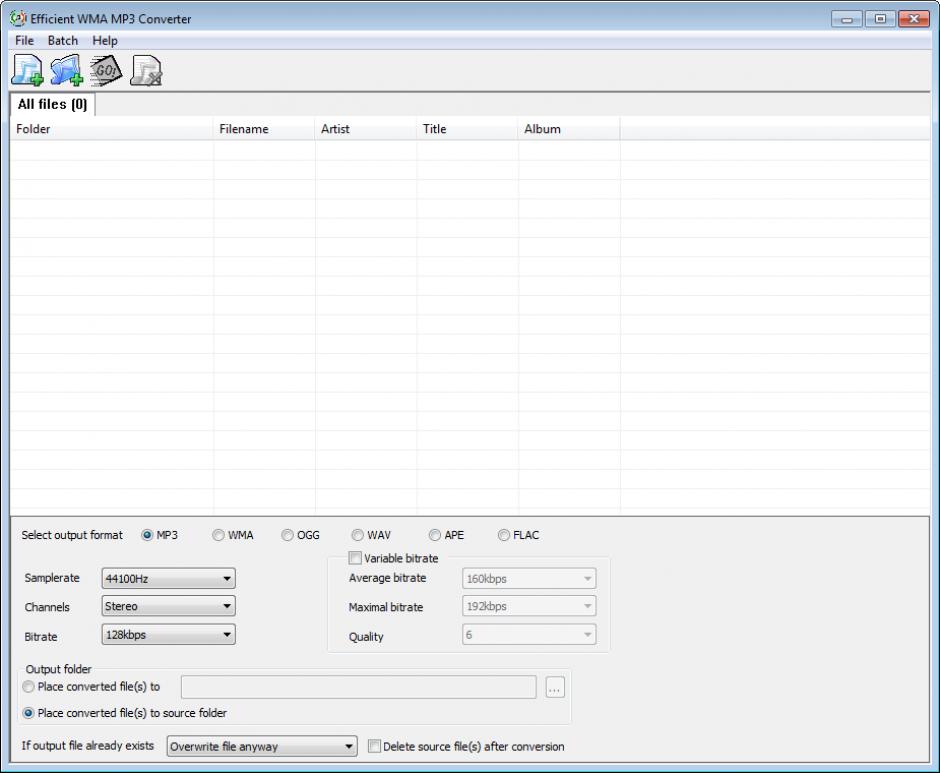Viewport: 940px width, 773px height.
Task: Open the Samplerate dropdown showing 44100Hz
Action: coord(168,579)
